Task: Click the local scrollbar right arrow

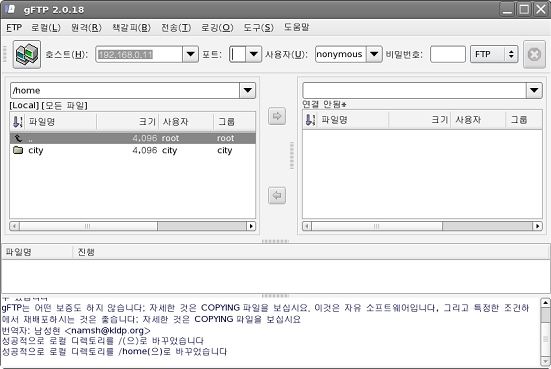Action: [251, 226]
